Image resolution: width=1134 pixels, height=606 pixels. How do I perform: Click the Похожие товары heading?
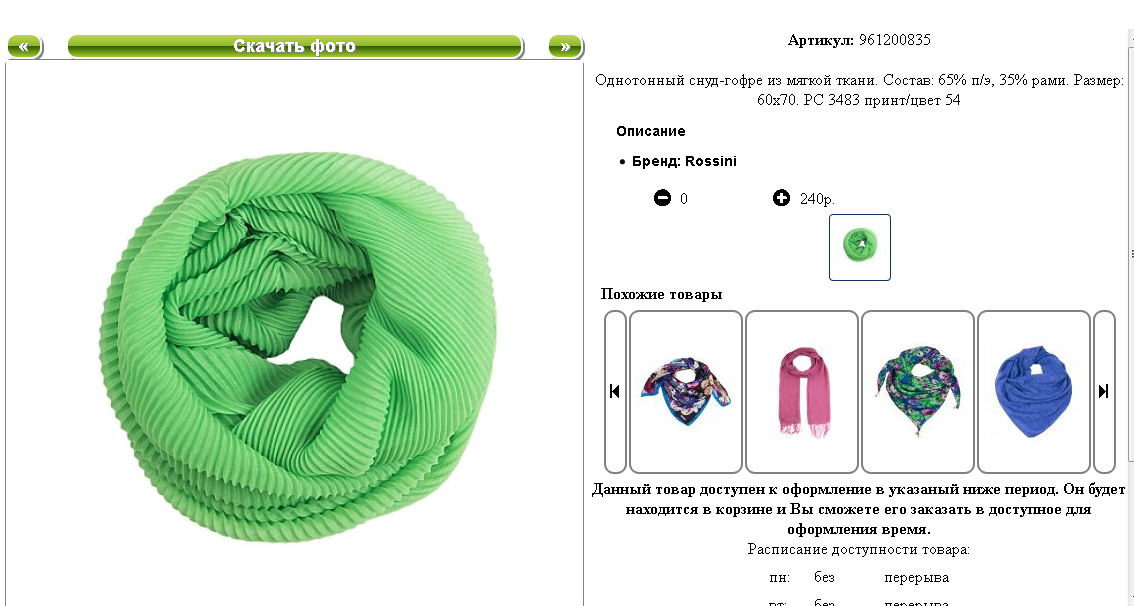pyautogui.click(x=661, y=294)
